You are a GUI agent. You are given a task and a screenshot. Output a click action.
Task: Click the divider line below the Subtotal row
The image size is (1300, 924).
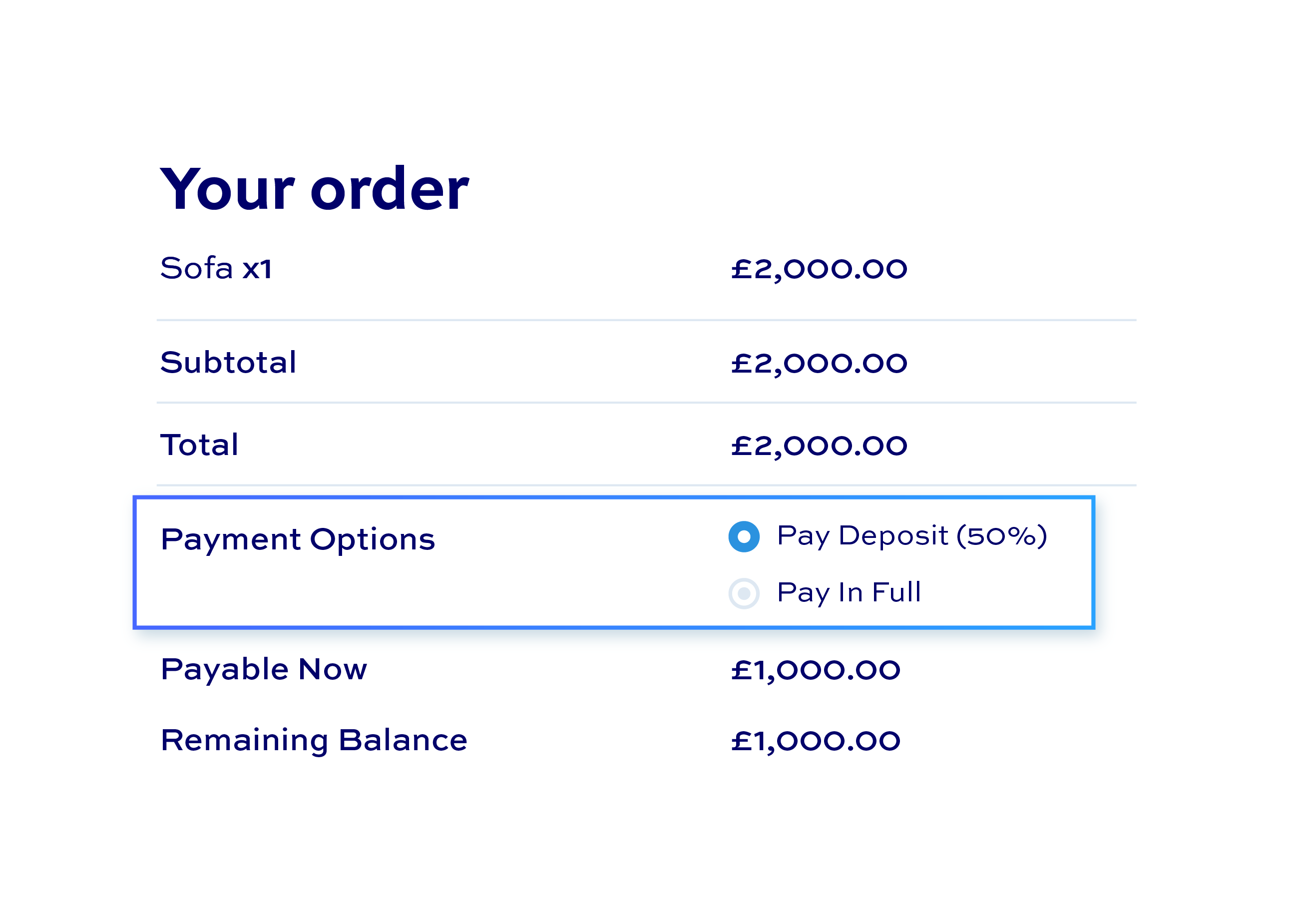[x=646, y=403]
